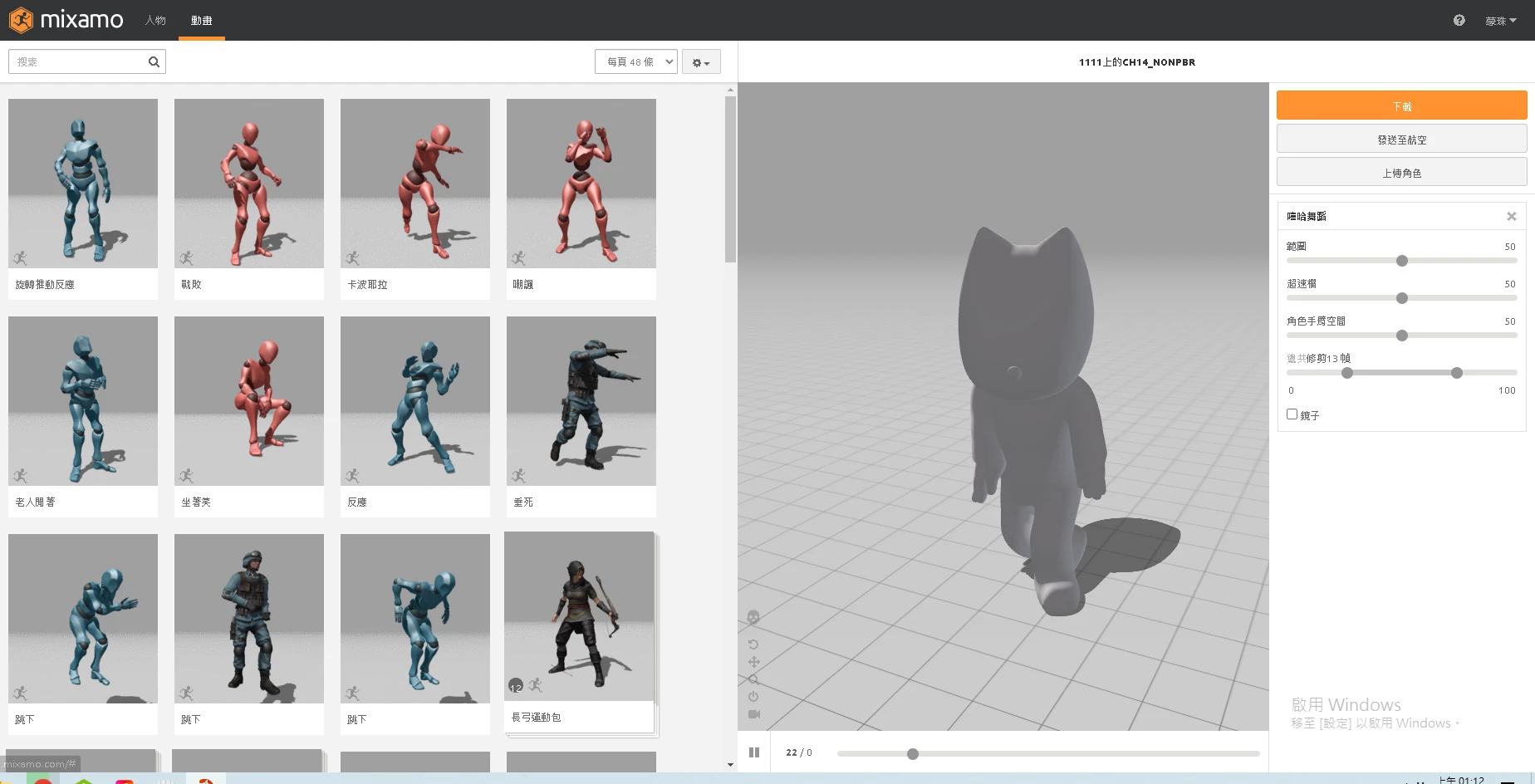Click the animation list vertical scrollbar thumb

[x=730, y=179]
